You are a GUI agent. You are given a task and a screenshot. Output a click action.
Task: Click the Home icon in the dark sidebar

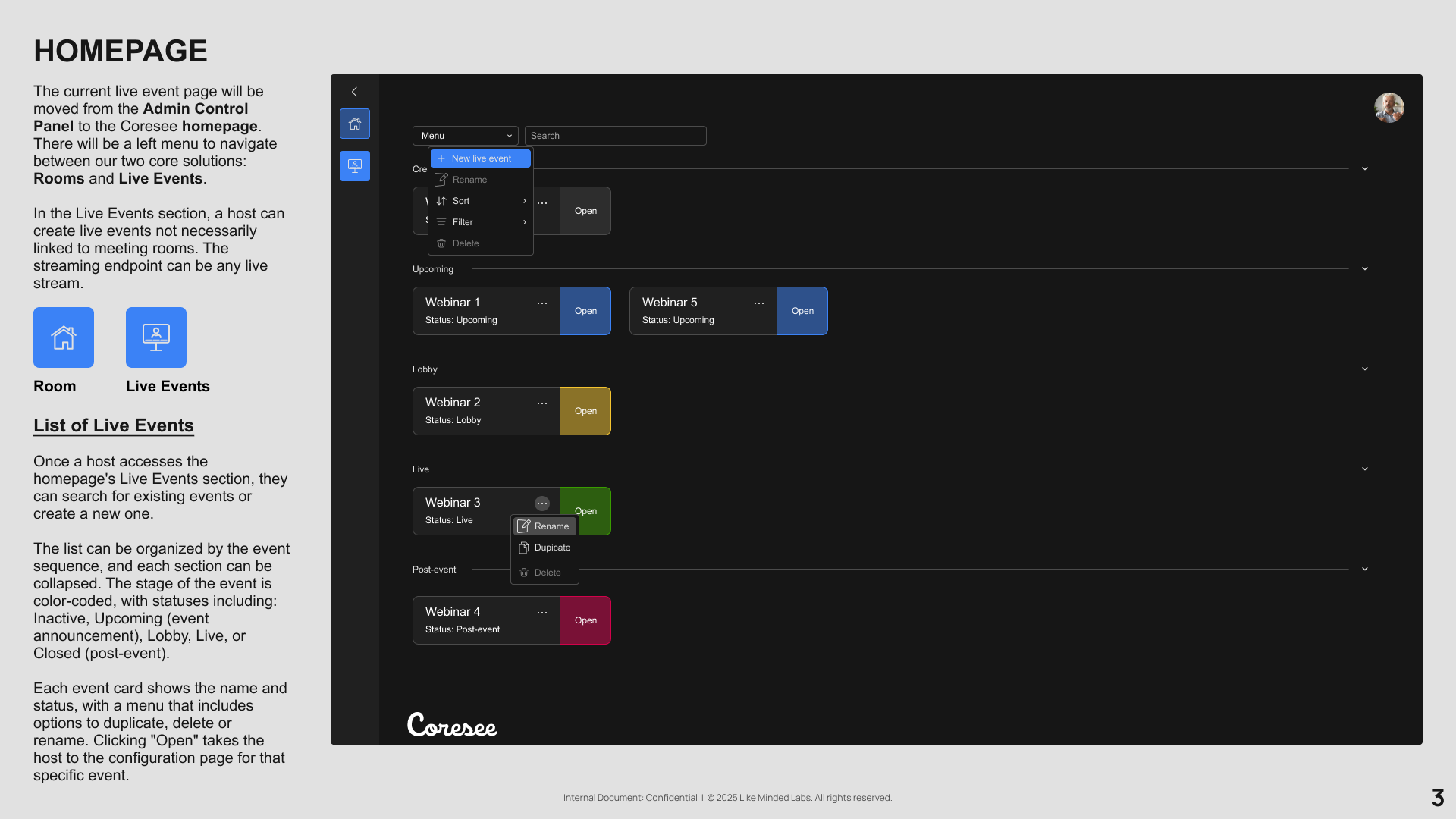pyautogui.click(x=354, y=124)
